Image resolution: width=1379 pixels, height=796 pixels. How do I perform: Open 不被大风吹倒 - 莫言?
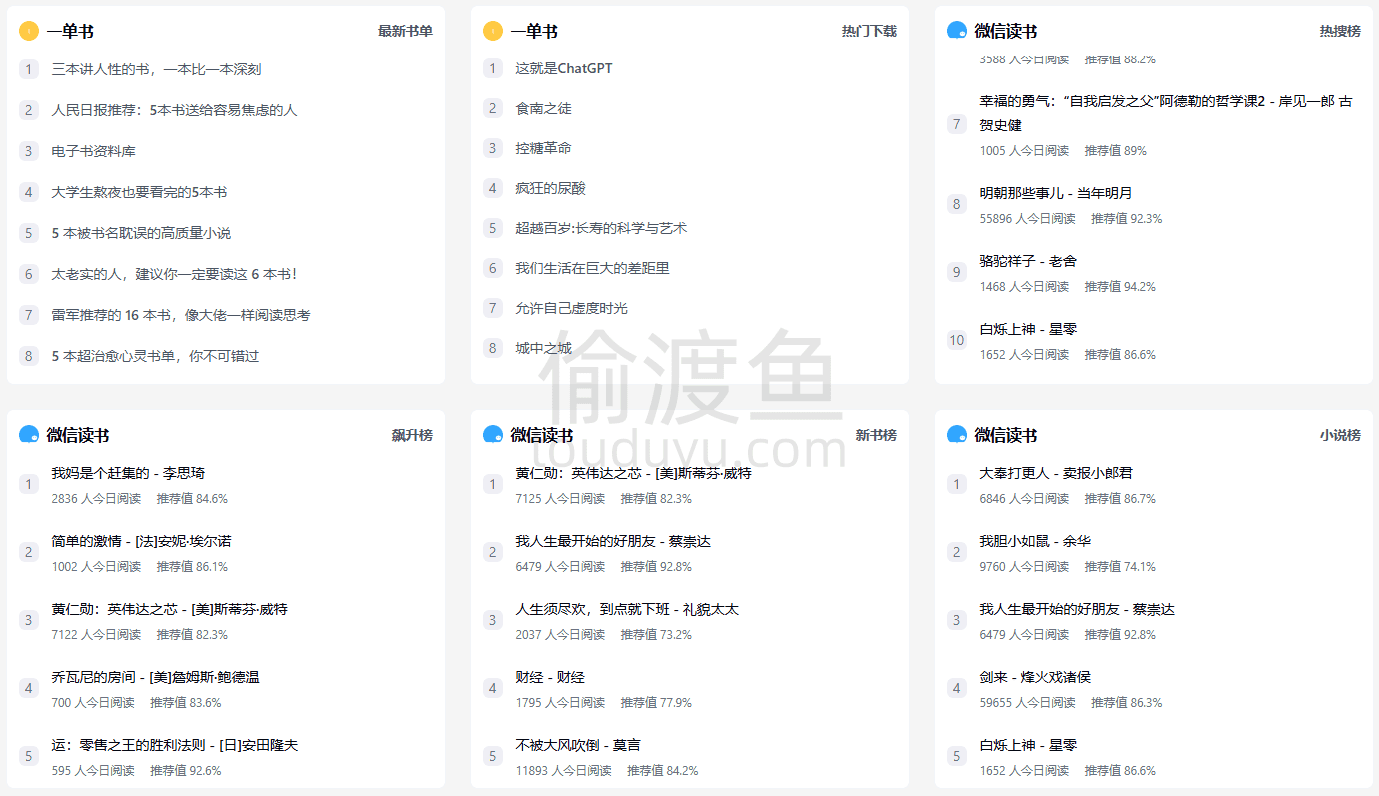(578, 745)
